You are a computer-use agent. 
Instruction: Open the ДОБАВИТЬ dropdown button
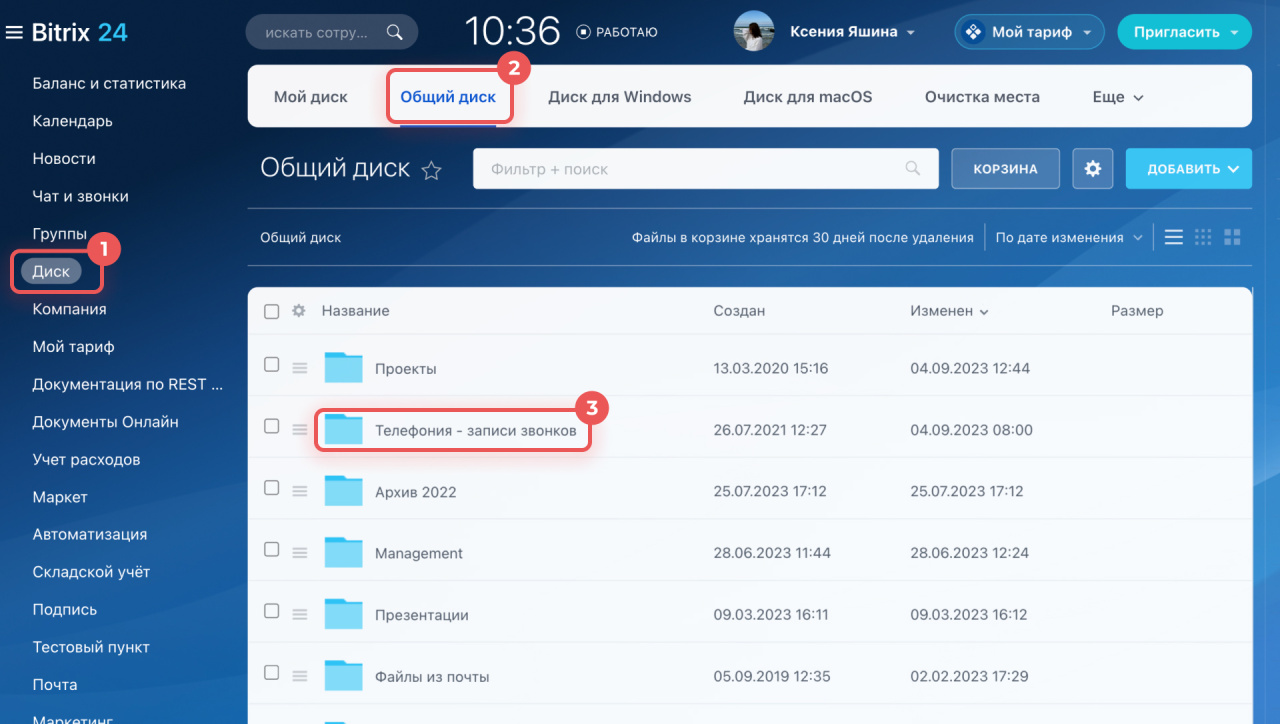(1189, 169)
